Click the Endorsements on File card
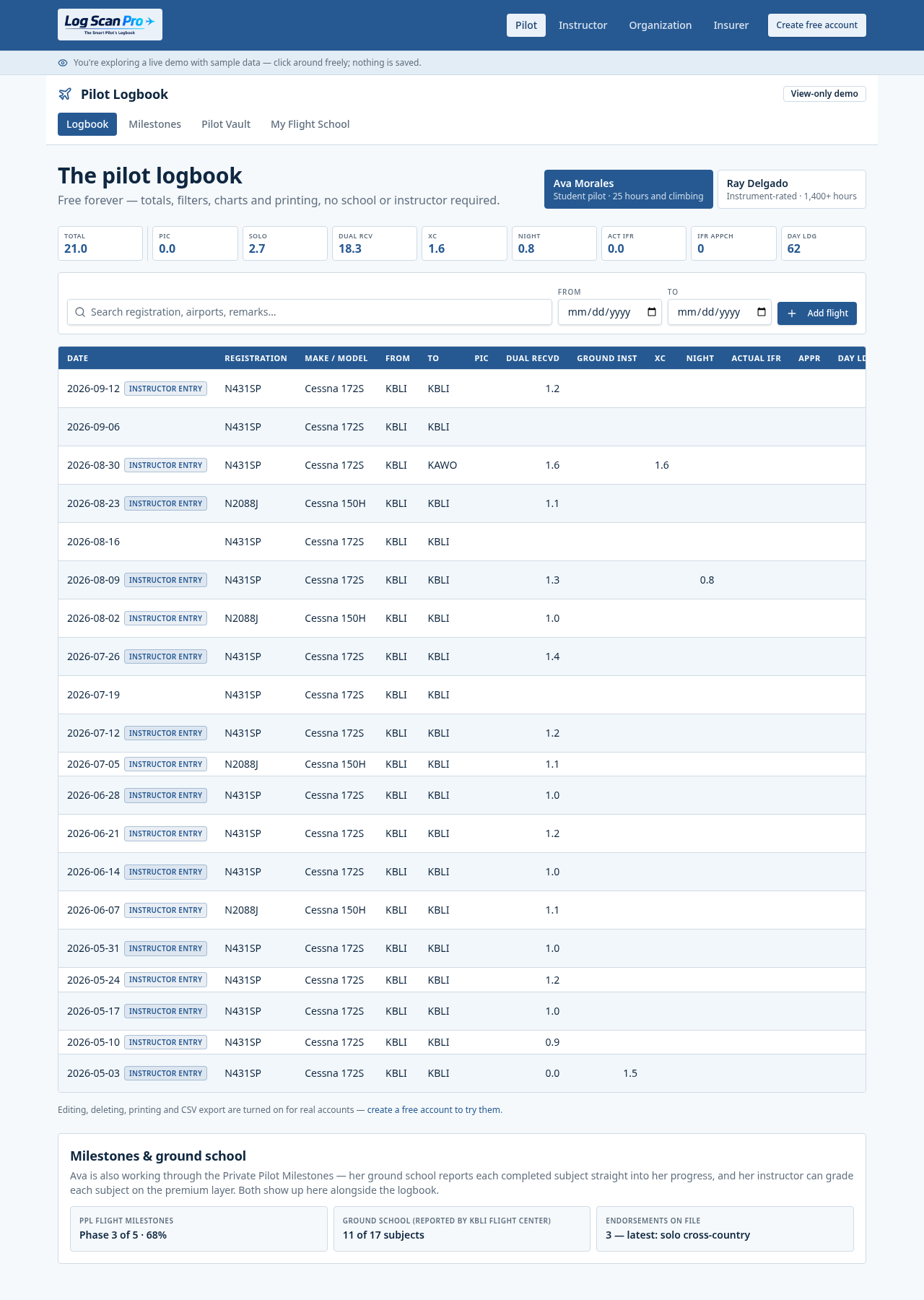 (725, 1228)
